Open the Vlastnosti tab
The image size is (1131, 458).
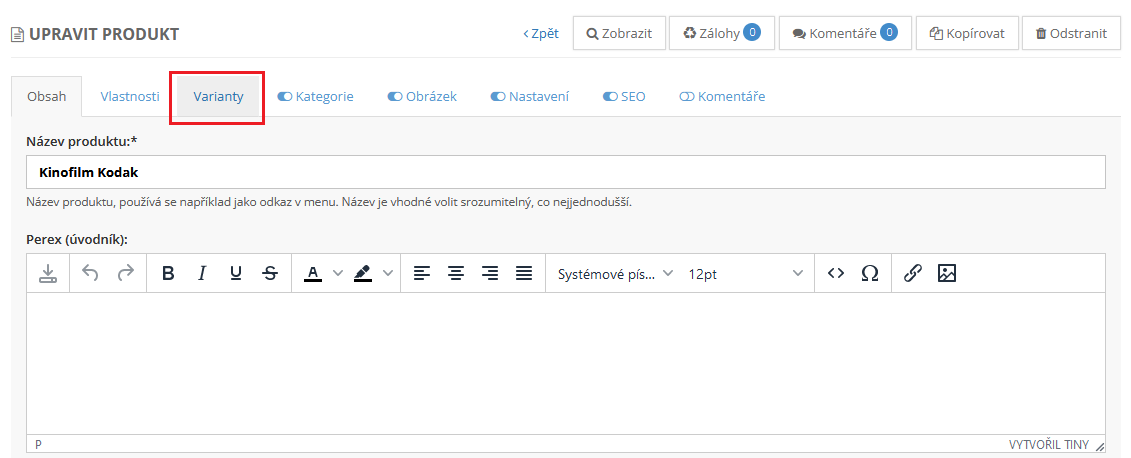click(x=130, y=97)
